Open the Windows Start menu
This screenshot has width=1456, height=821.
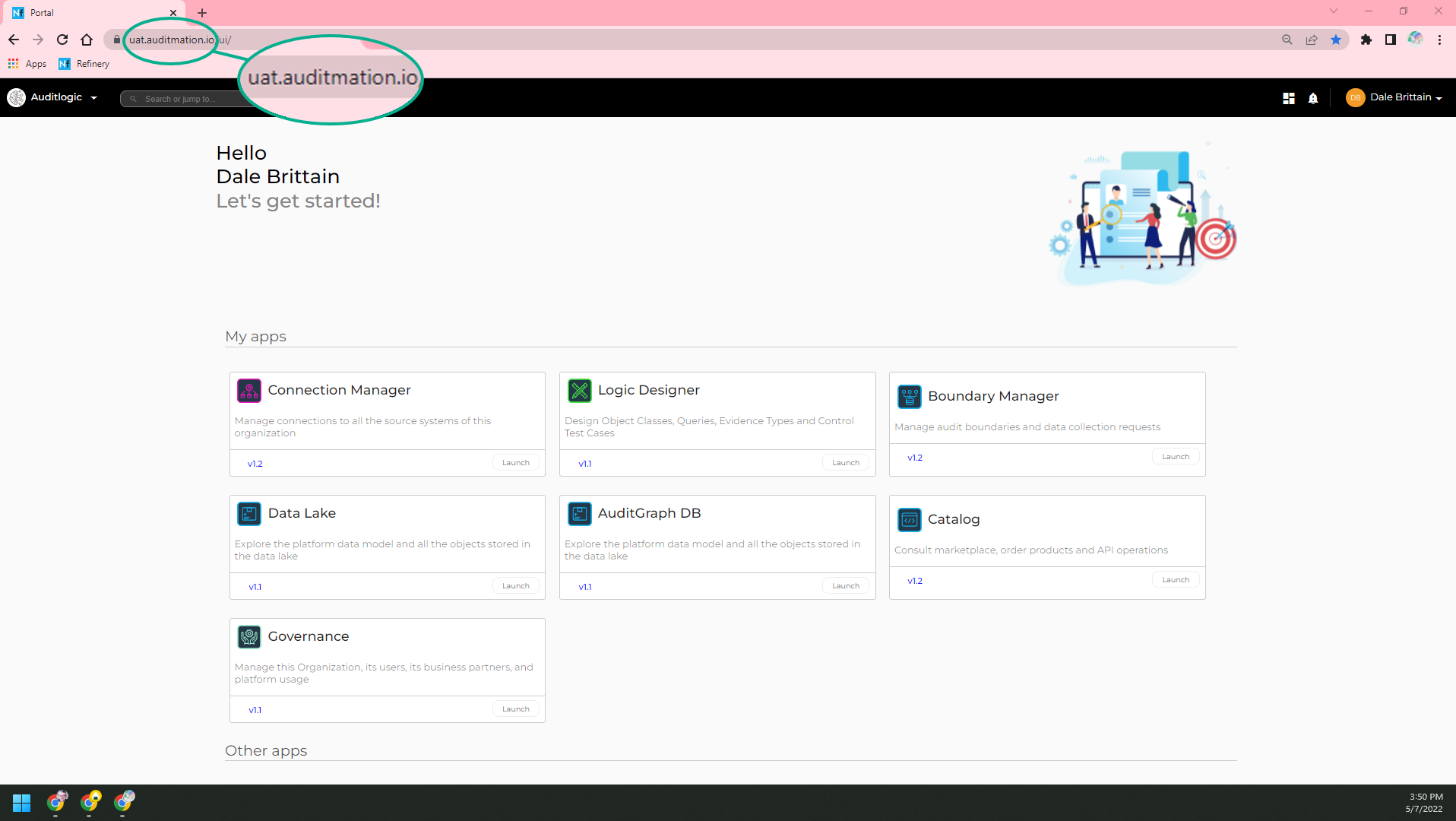point(21,803)
